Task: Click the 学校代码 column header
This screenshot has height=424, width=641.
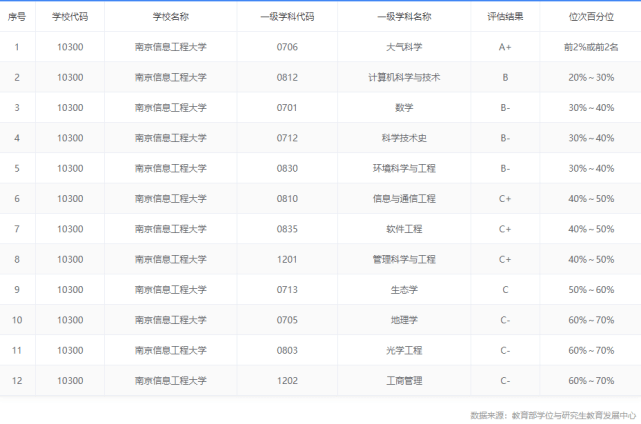Action: (x=70, y=17)
